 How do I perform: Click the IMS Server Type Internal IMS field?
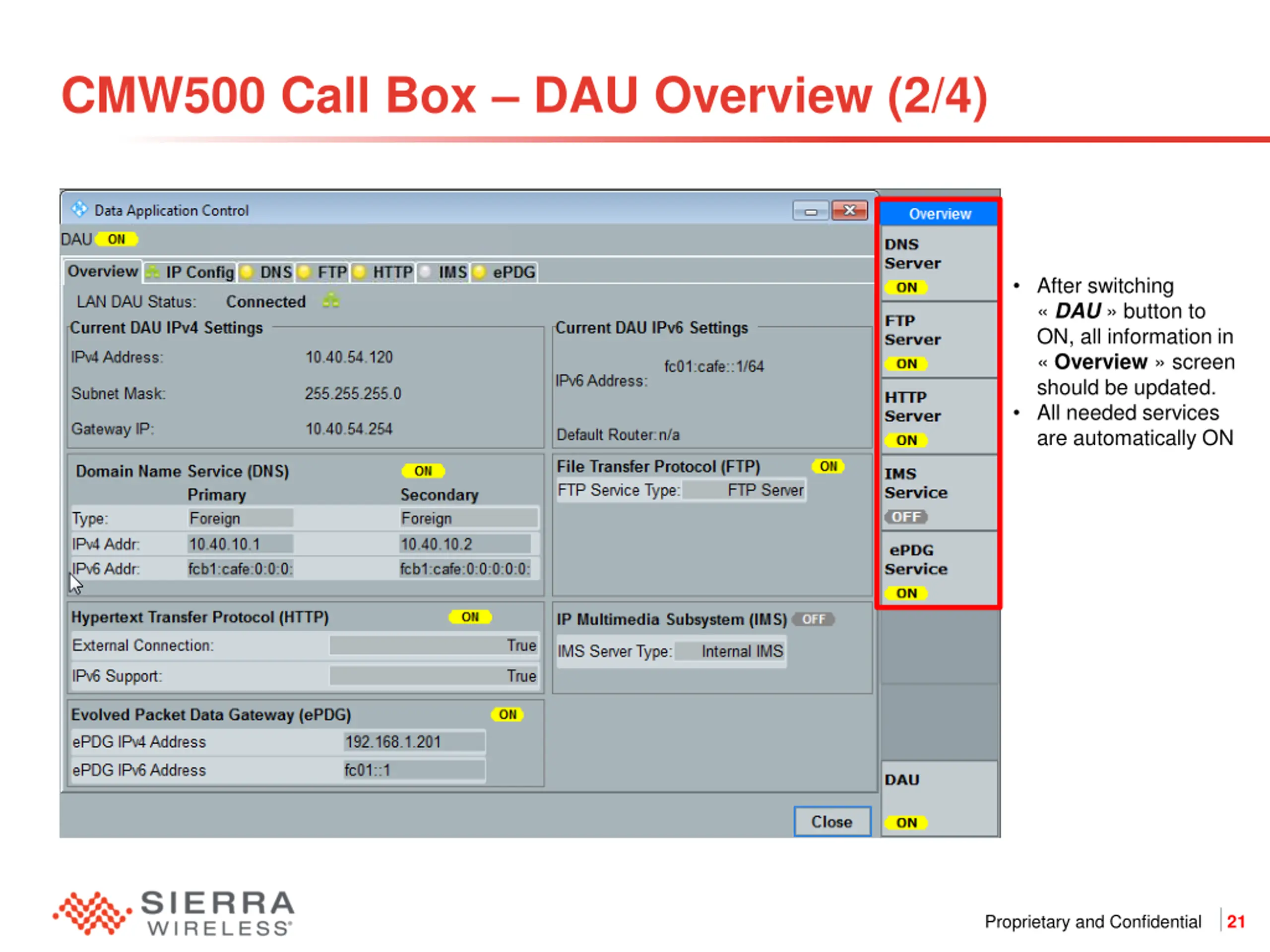coord(730,652)
